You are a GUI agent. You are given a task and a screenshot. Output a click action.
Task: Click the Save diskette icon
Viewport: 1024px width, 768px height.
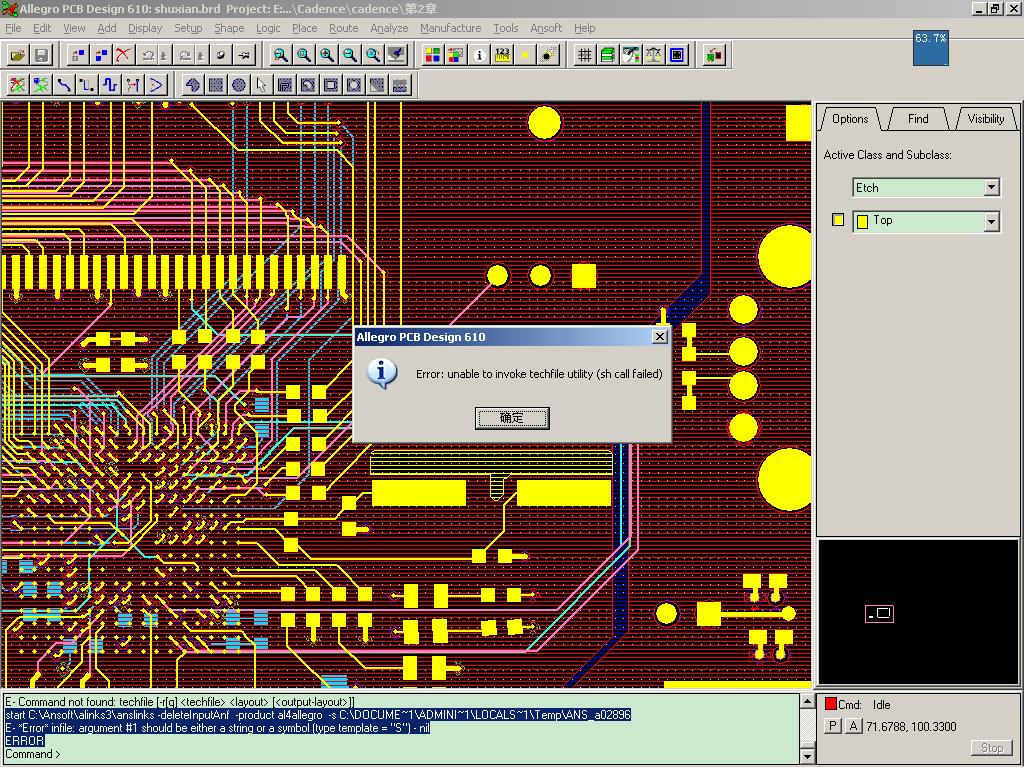click(x=41, y=55)
